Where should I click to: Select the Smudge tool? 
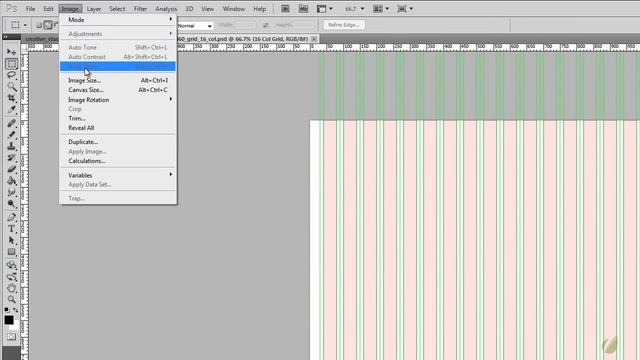click(x=11, y=192)
